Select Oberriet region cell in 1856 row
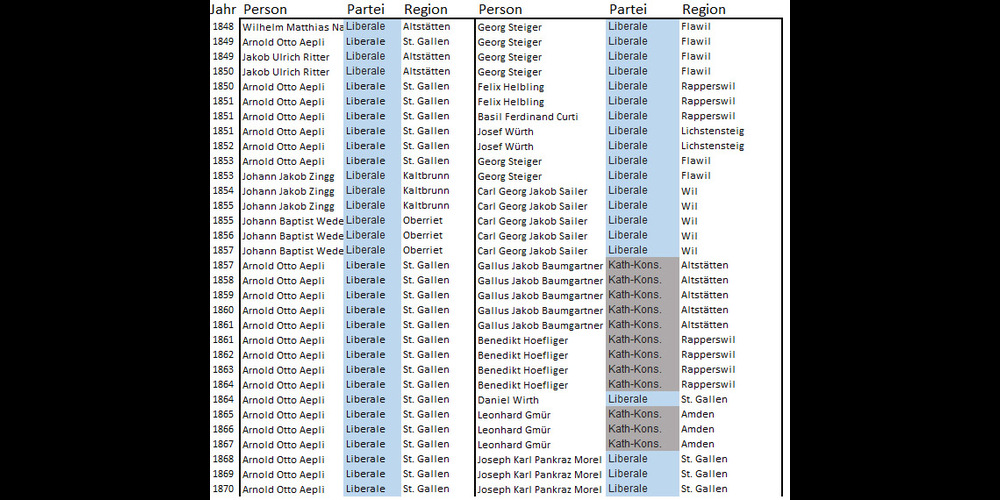Viewport: 1000px width, 500px height. (x=425, y=235)
